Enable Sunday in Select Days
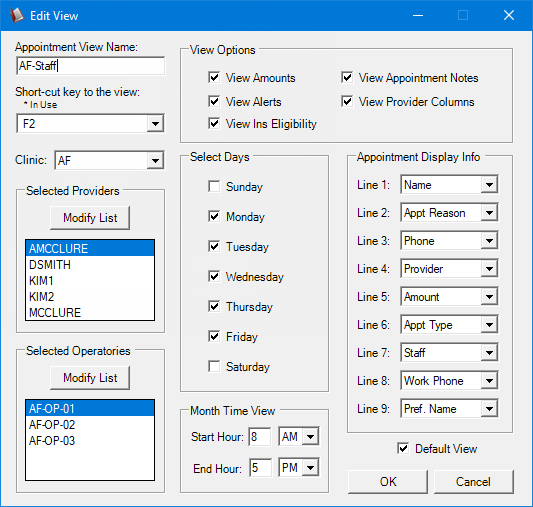Viewport: 533px width, 507px height. click(x=214, y=186)
